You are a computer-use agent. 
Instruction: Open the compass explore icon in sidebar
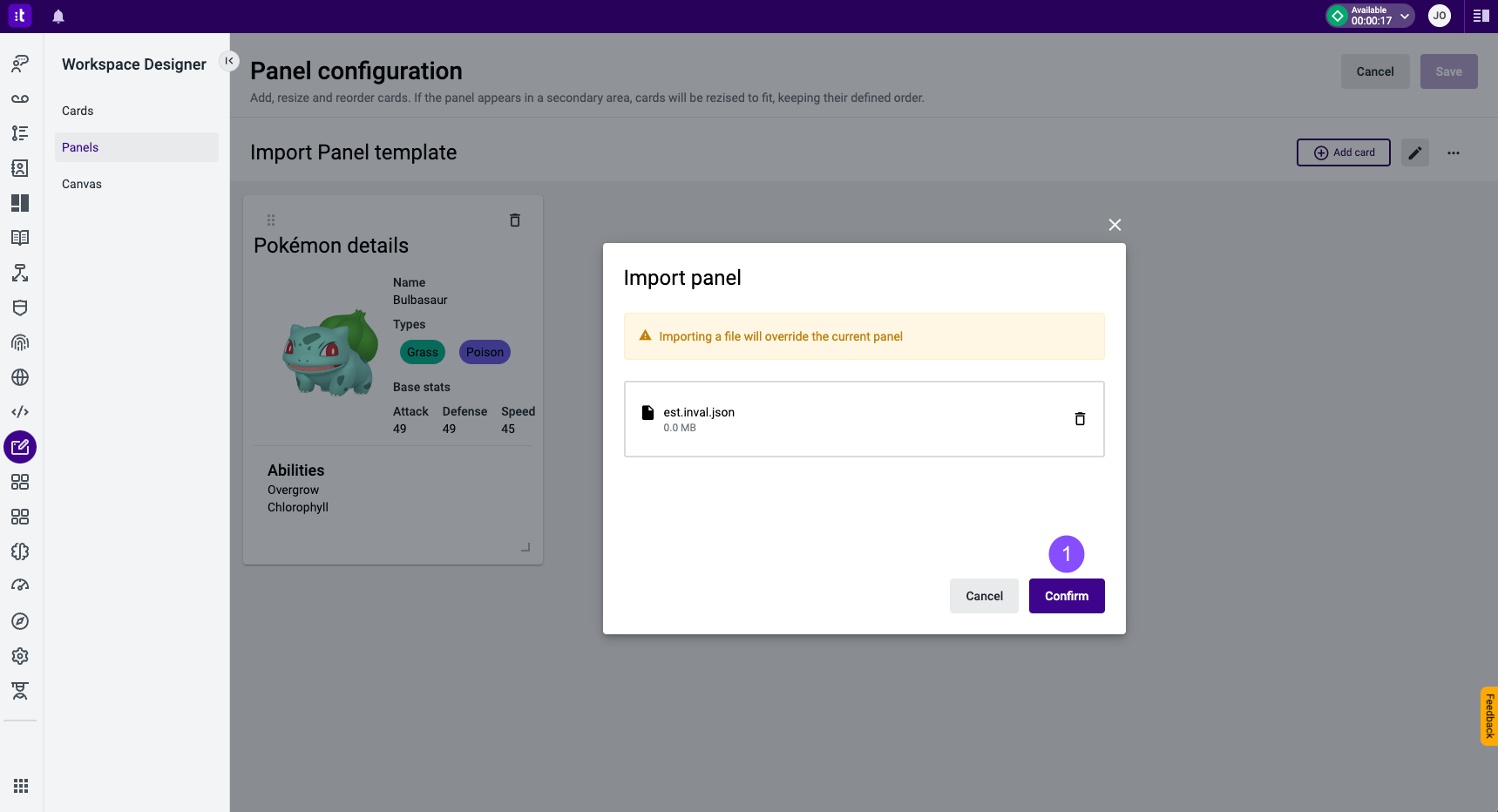point(20,621)
